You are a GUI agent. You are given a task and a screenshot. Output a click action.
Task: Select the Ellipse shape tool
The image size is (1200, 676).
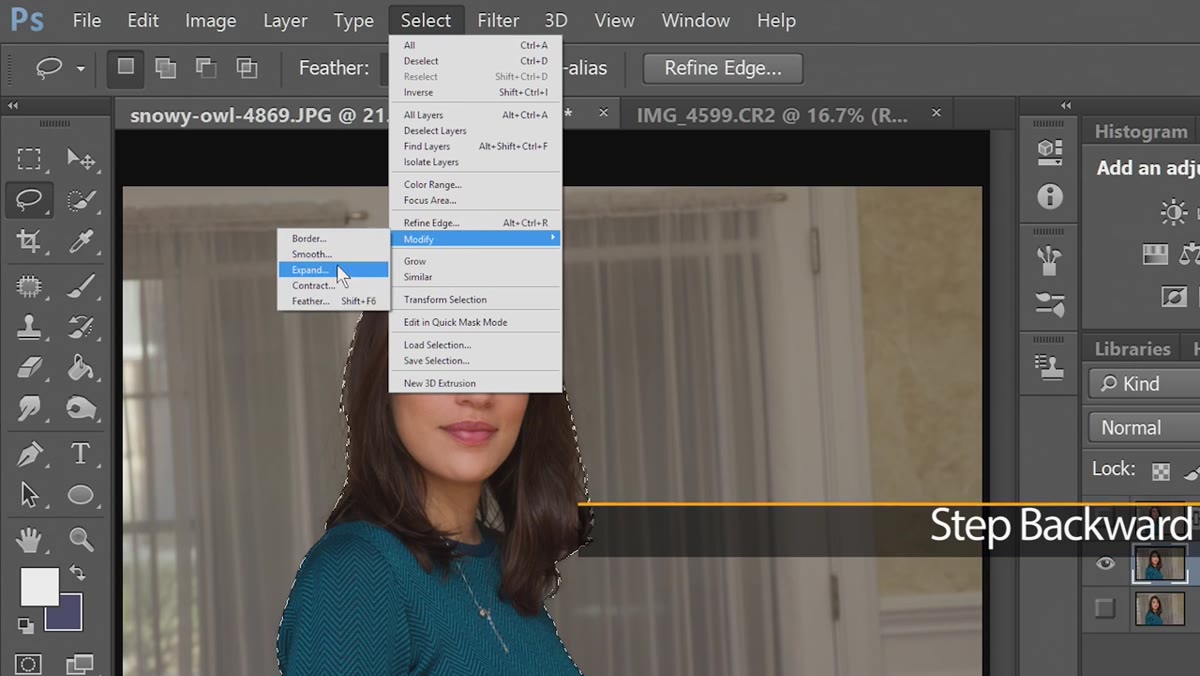[x=81, y=494]
